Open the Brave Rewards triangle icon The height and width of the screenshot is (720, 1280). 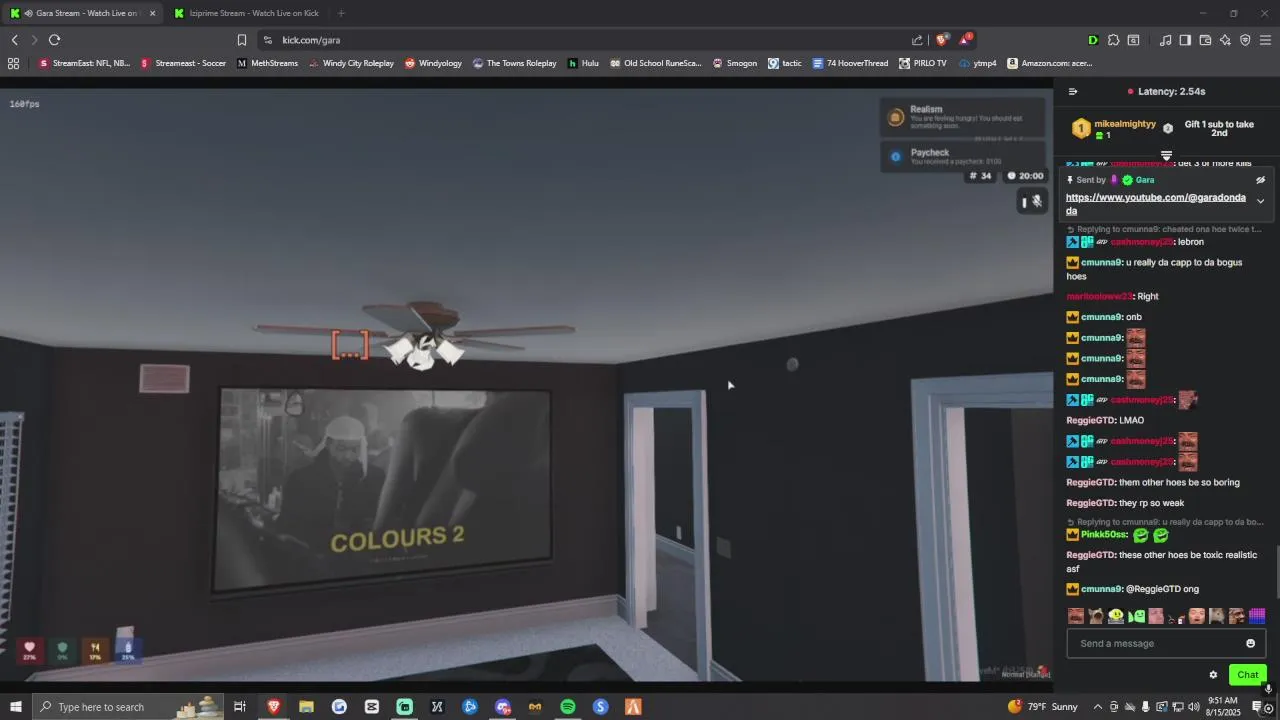965,40
